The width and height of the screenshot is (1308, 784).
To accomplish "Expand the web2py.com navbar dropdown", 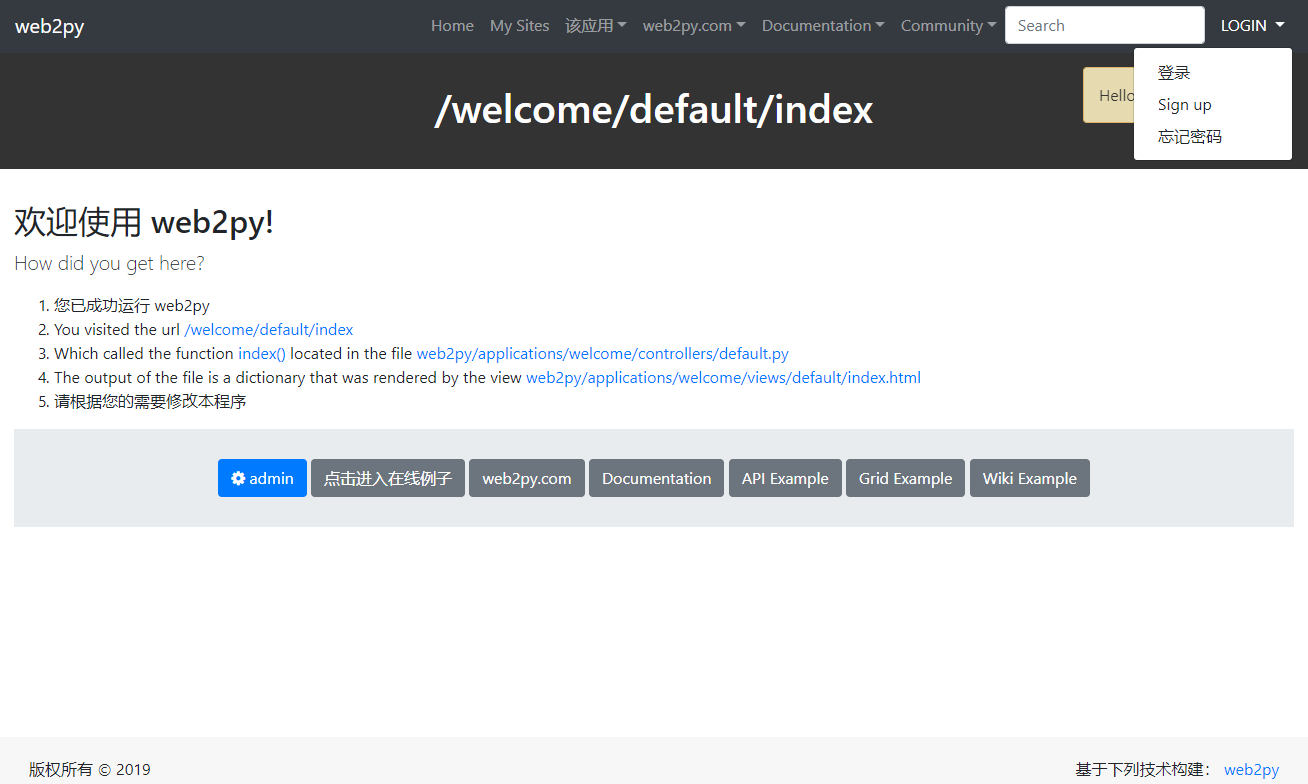I will (x=694, y=26).
